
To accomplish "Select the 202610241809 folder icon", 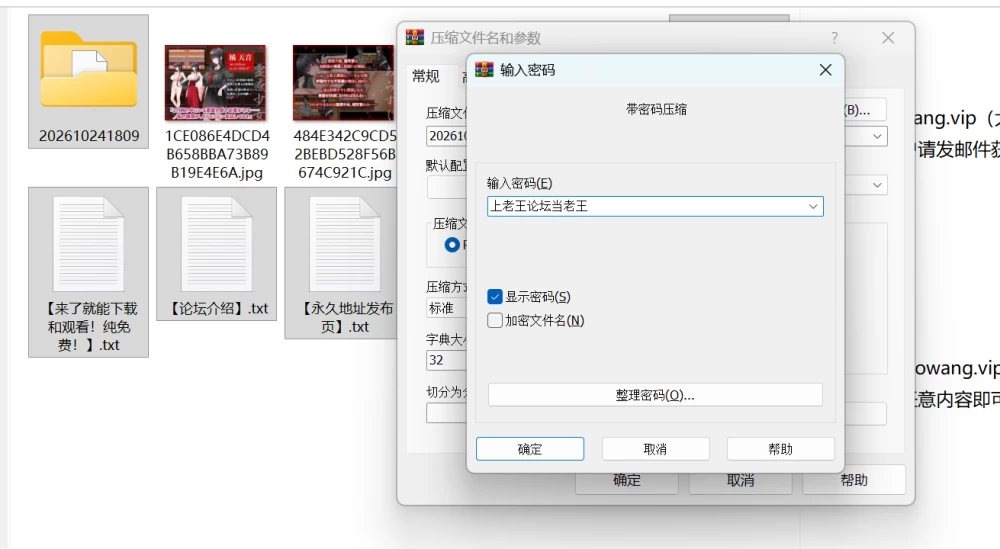I will [x=89, y=70].
